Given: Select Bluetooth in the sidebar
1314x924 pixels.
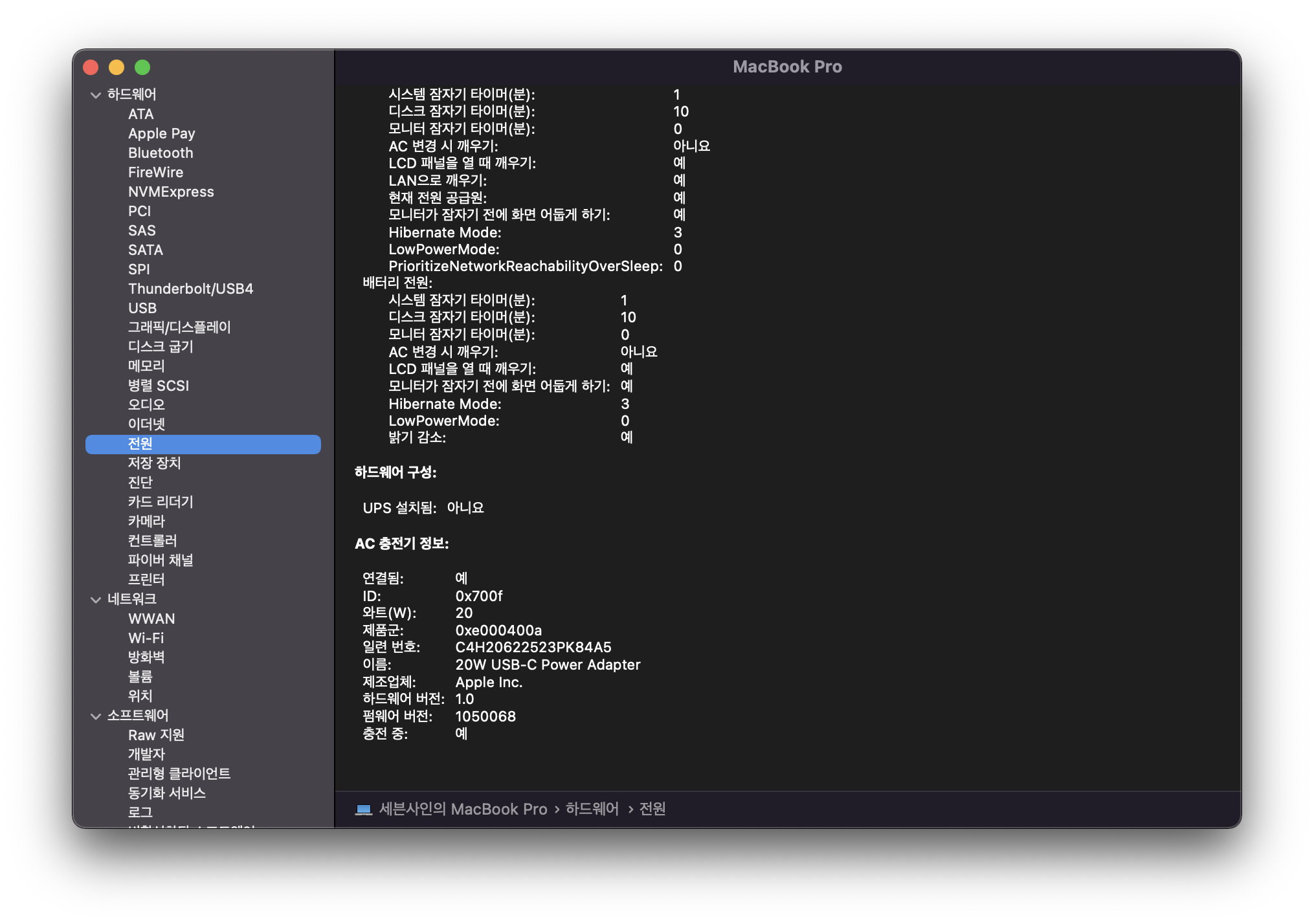Looking at the screenshot, I should click(161, 153).
